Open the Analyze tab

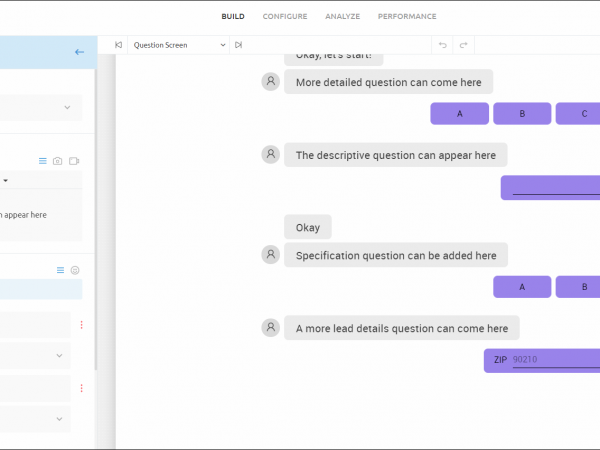tap(342, 16)
